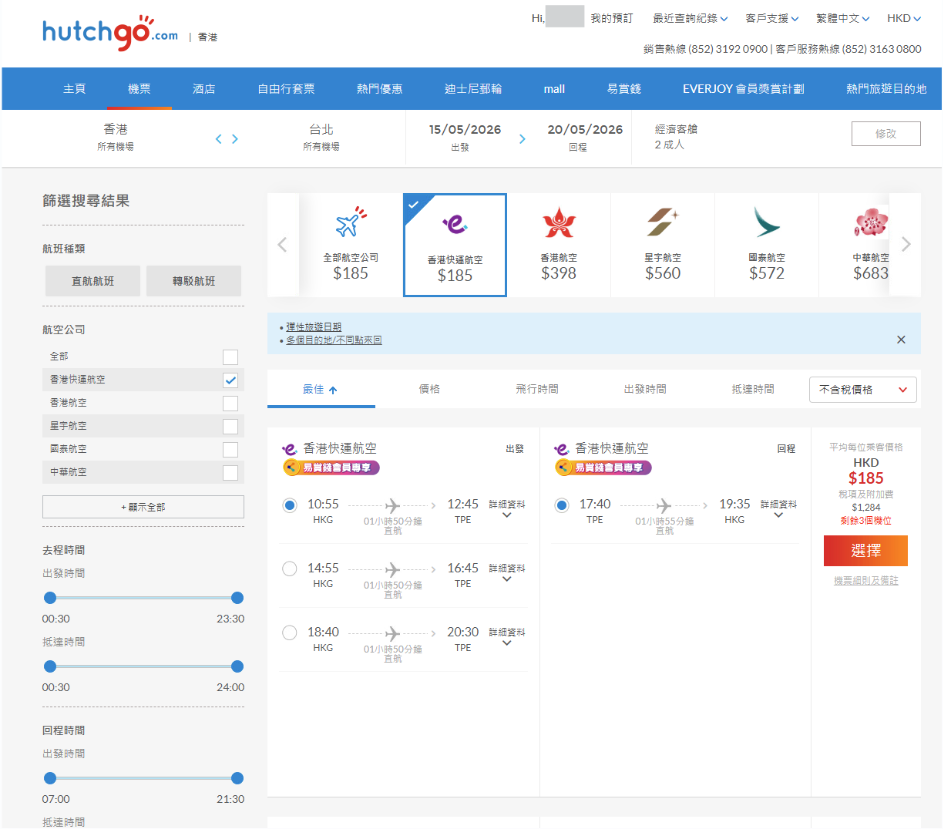Adjust return departure slider left handle
This screenshot has height=829, width=943.
[51, 778]
